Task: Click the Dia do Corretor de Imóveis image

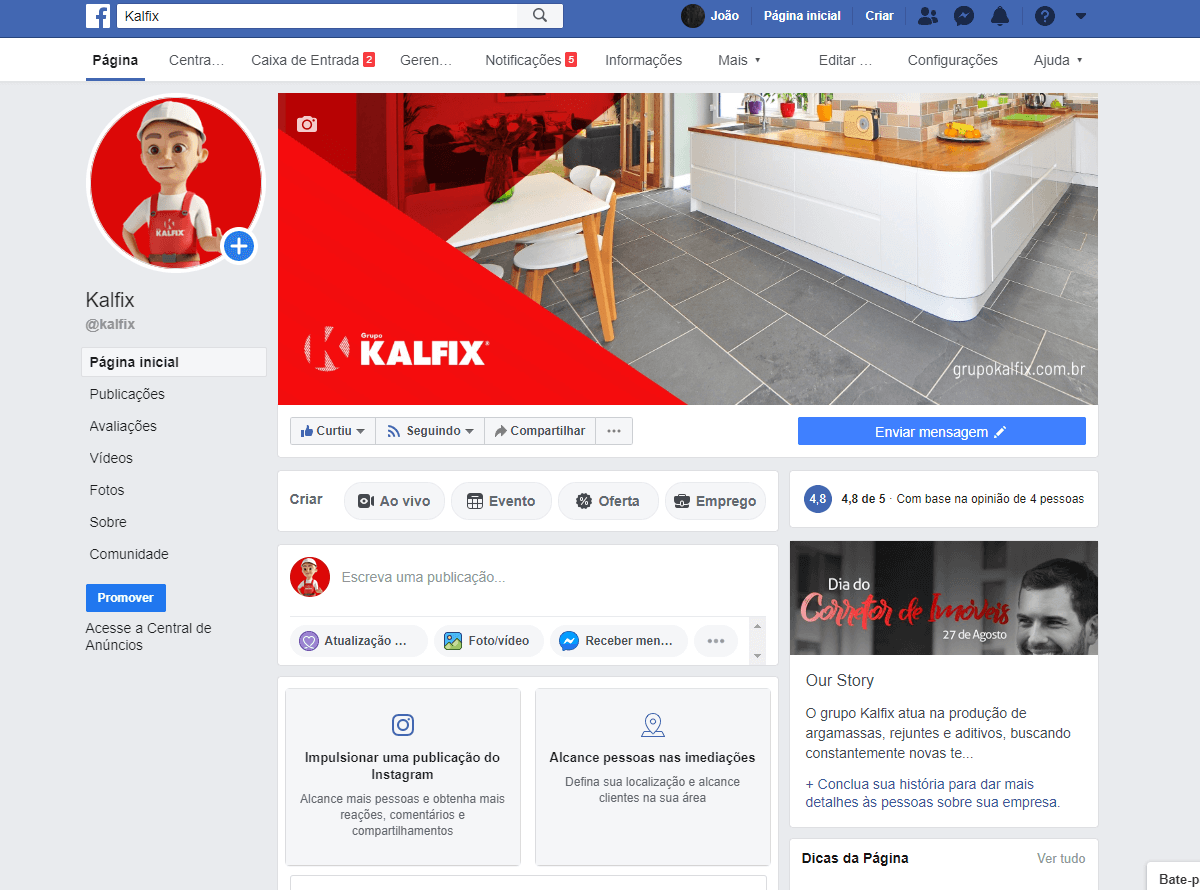Action: click(944, 598)
